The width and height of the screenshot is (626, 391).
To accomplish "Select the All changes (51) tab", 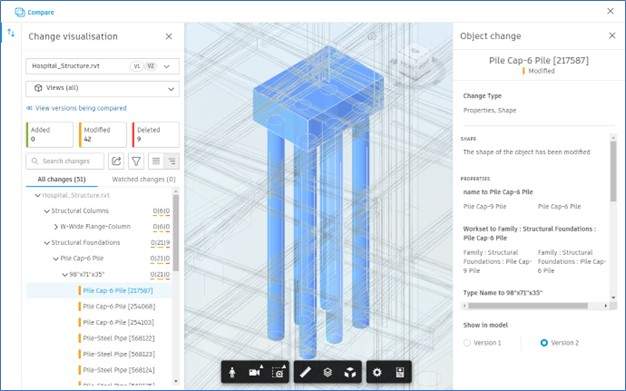I will 61,179.
